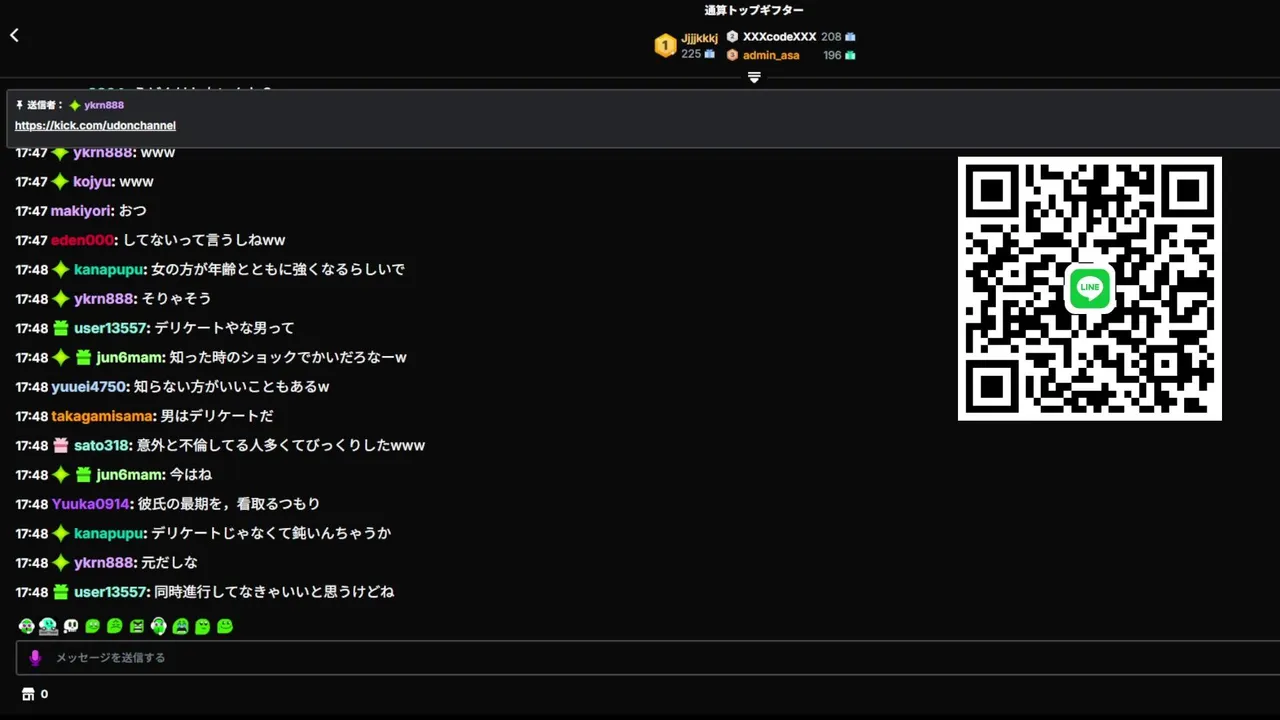
Task: Click username takagamisama in chat
Action: coord(102,416)
